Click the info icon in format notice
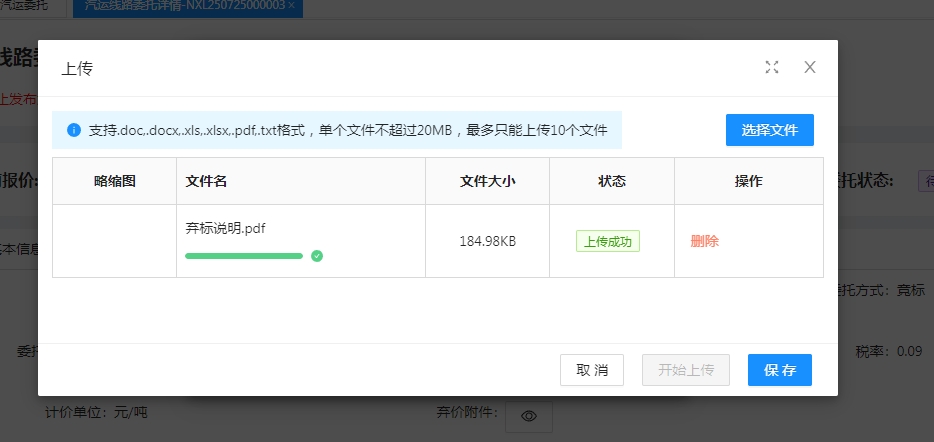Image resolution: width=934 pixels, height=442 pixels. pyautogui.click(x=74, y=130)
